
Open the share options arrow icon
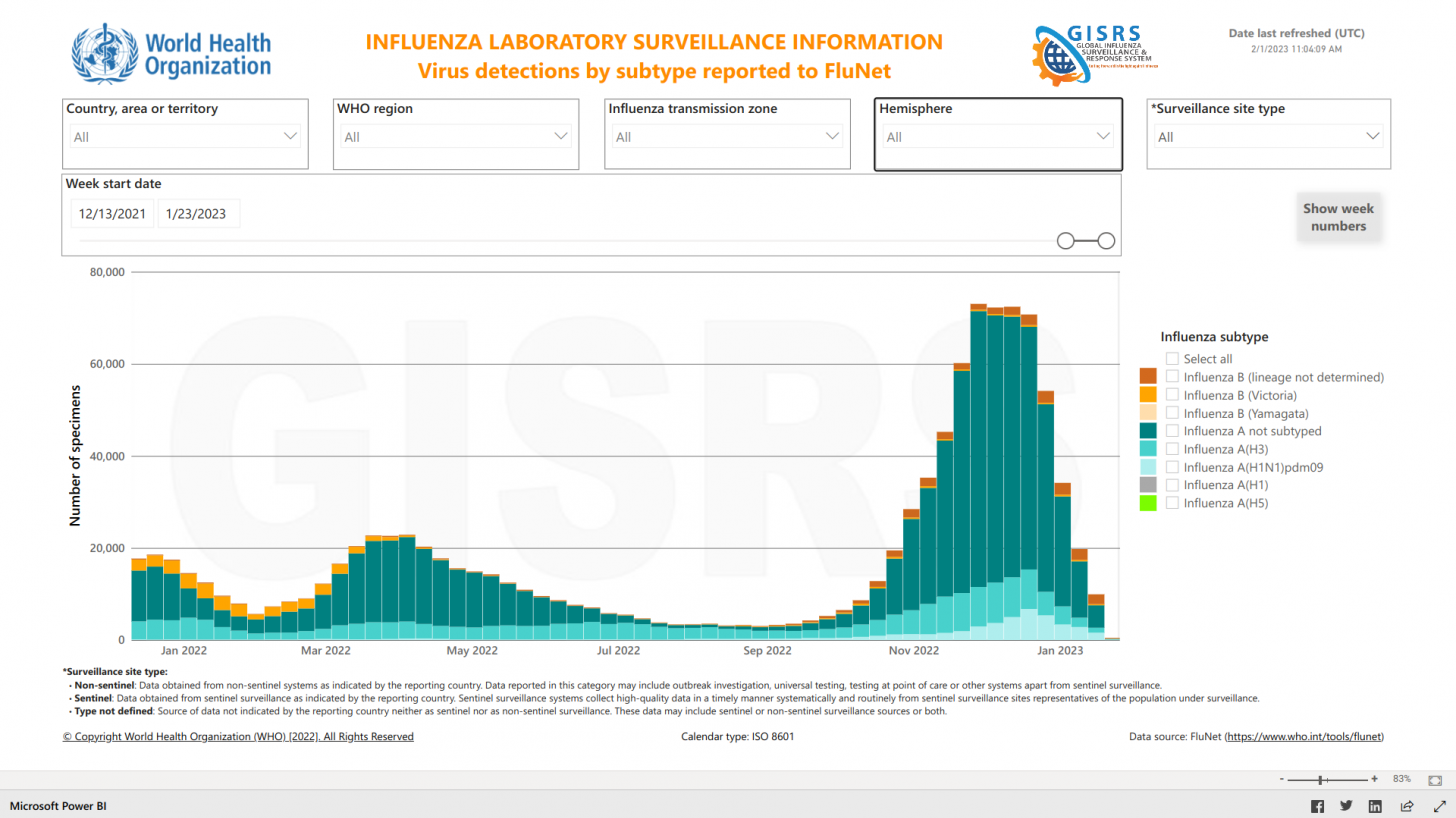click(x=1406, y=805)
